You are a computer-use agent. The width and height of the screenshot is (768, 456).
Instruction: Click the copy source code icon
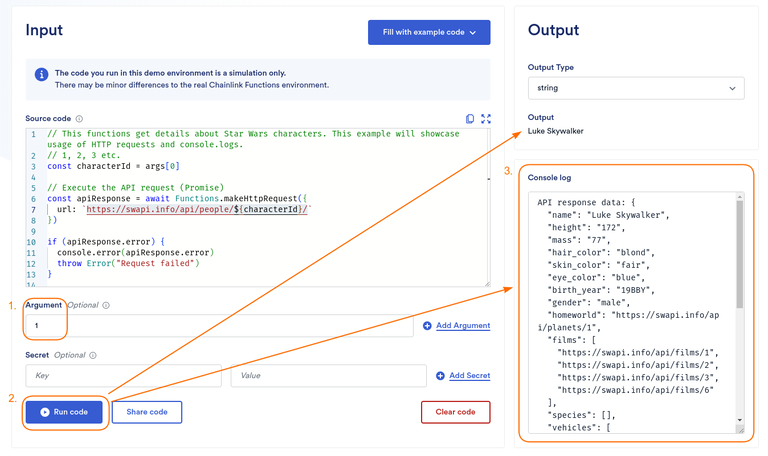pos(470,118)
